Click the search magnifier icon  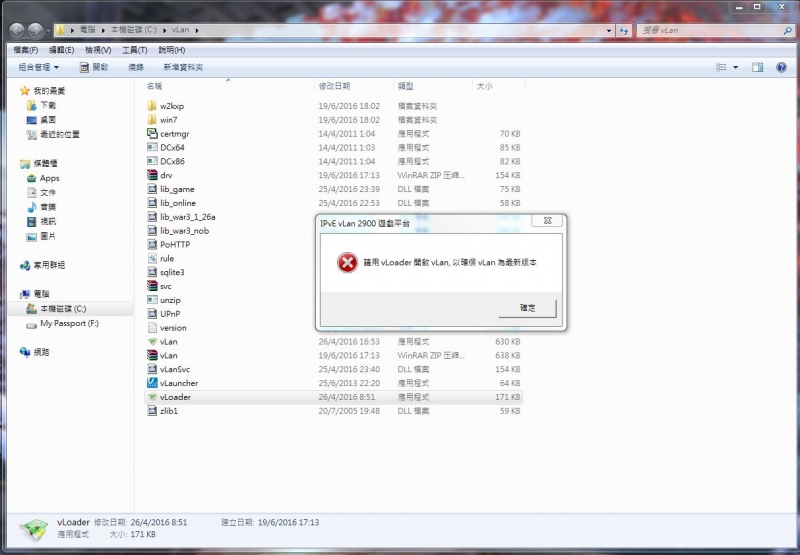787,31
